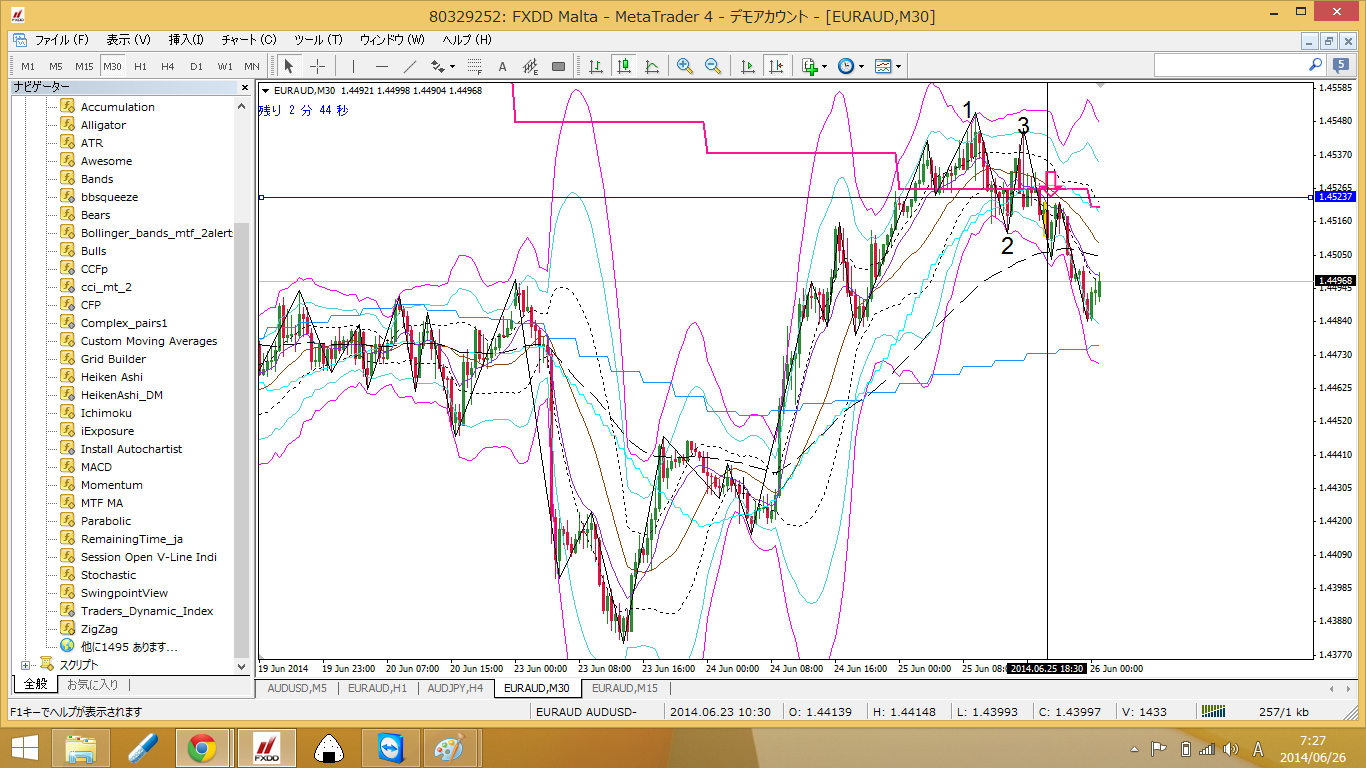Open the ヘルプ (H) menu
Image resolution: width=1366 pixels, height=768 pixels.
(467, 40)
